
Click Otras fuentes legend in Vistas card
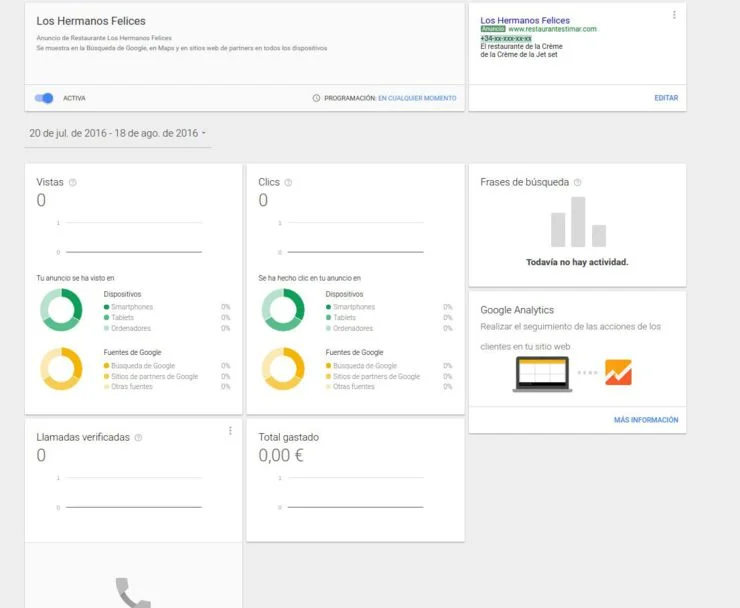coord(128,386)
